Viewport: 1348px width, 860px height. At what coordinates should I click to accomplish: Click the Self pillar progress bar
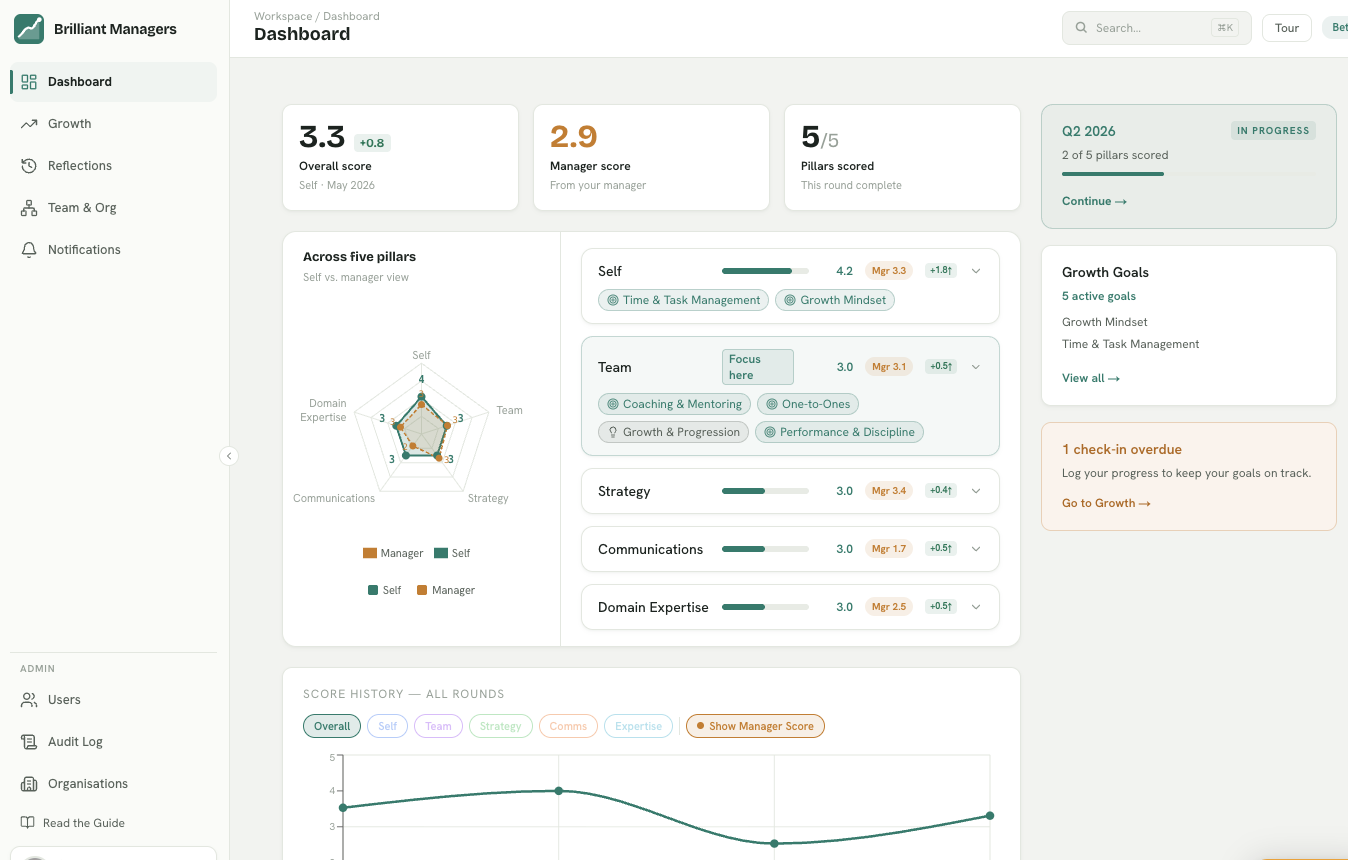click(x=765, y=271)
